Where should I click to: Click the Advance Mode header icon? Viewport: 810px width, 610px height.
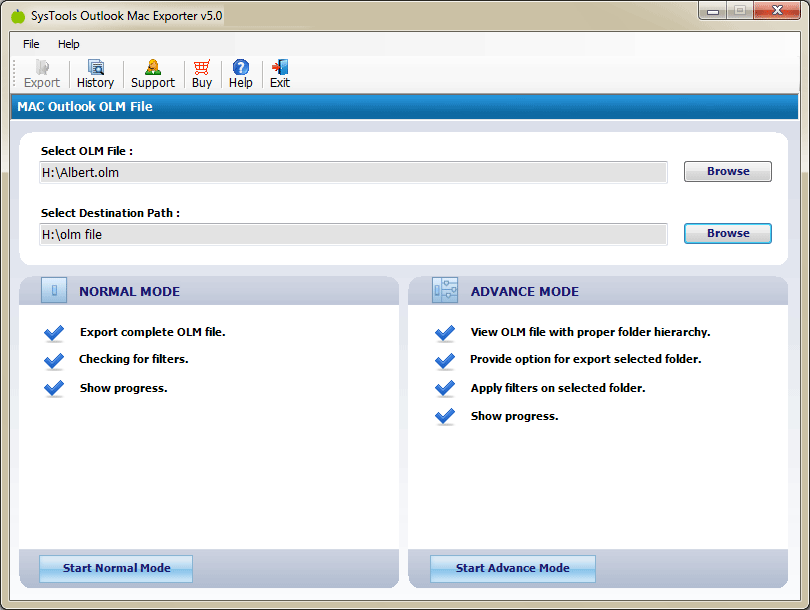(445, 291)
